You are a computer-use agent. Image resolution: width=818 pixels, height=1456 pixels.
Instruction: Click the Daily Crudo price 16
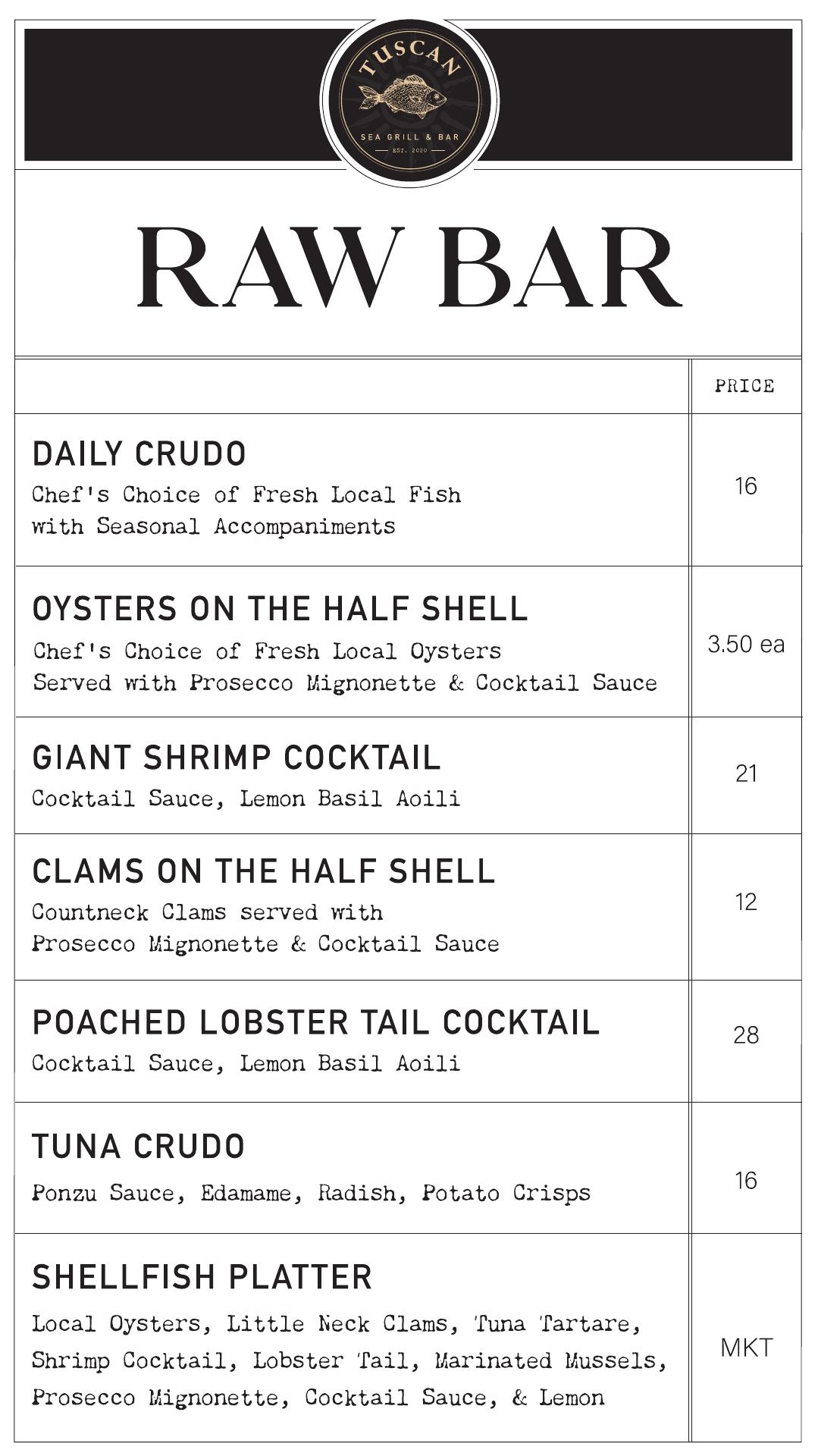point(746,485)
